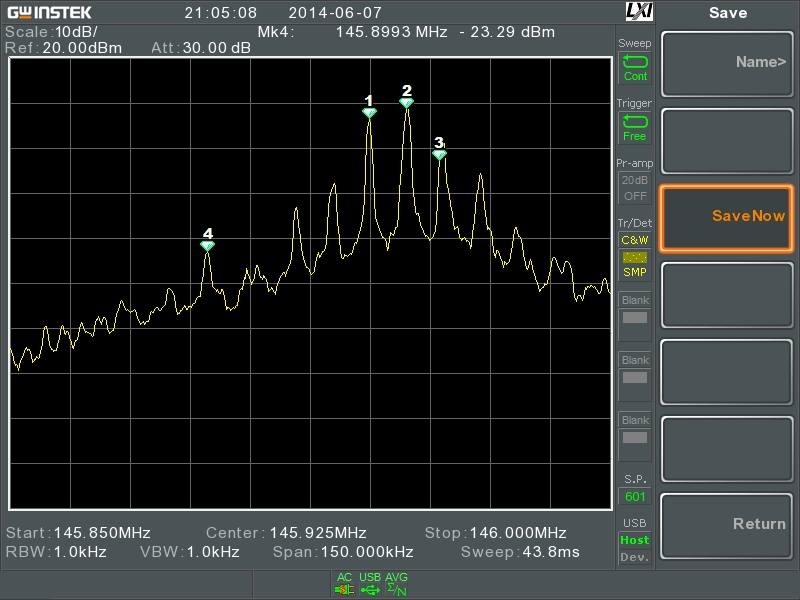800x600 pixels.
Task: Click the USB Host indicator
Action: pos(635,540)
